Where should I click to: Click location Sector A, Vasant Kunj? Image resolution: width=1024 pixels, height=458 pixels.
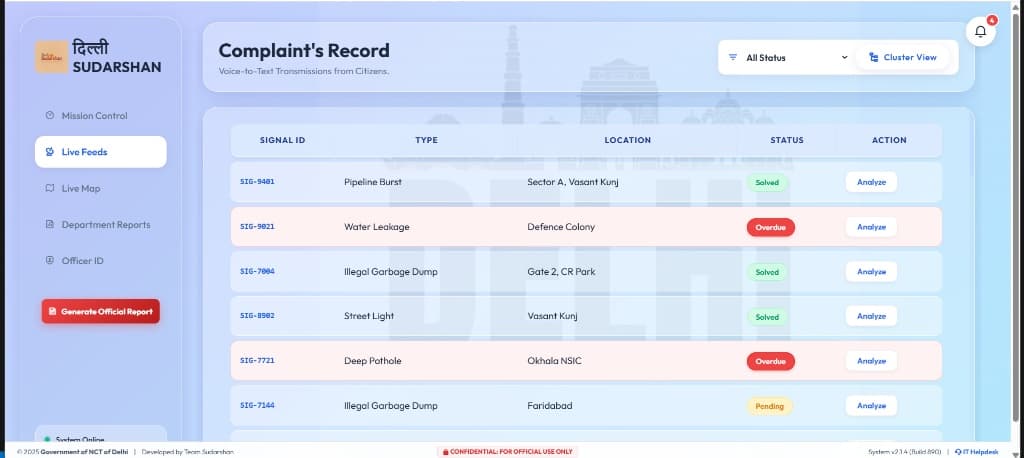tap(573, 182)
